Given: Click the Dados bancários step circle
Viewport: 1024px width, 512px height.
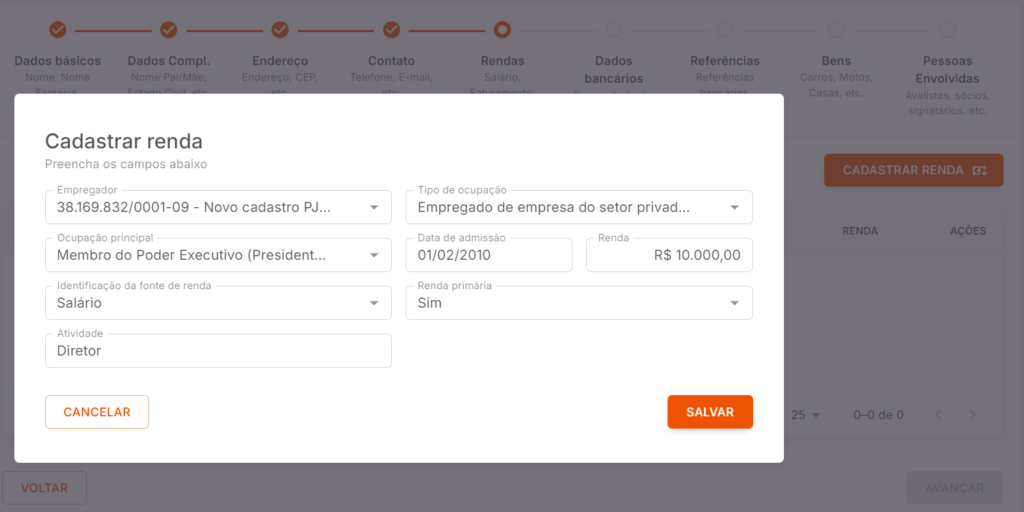Looking at the screenshot, I should pyautogui.click(x=614, y=29).
